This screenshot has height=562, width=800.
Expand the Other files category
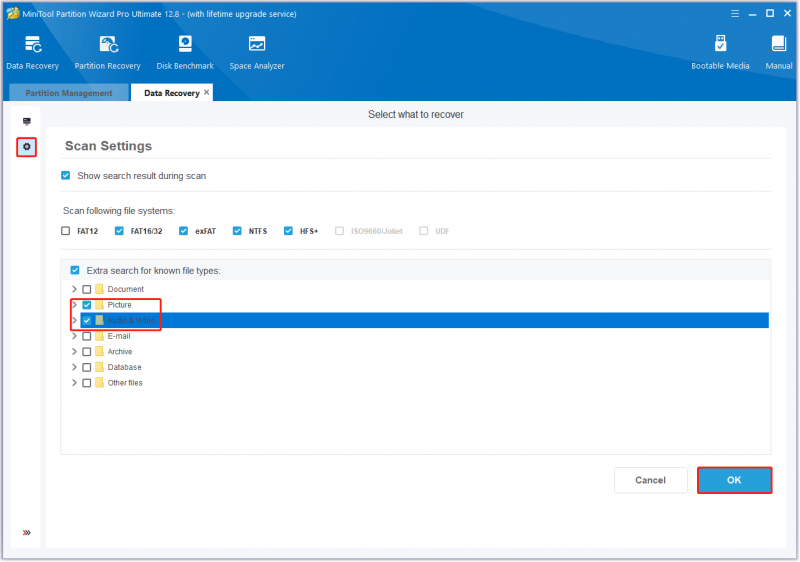pos(74,383)
